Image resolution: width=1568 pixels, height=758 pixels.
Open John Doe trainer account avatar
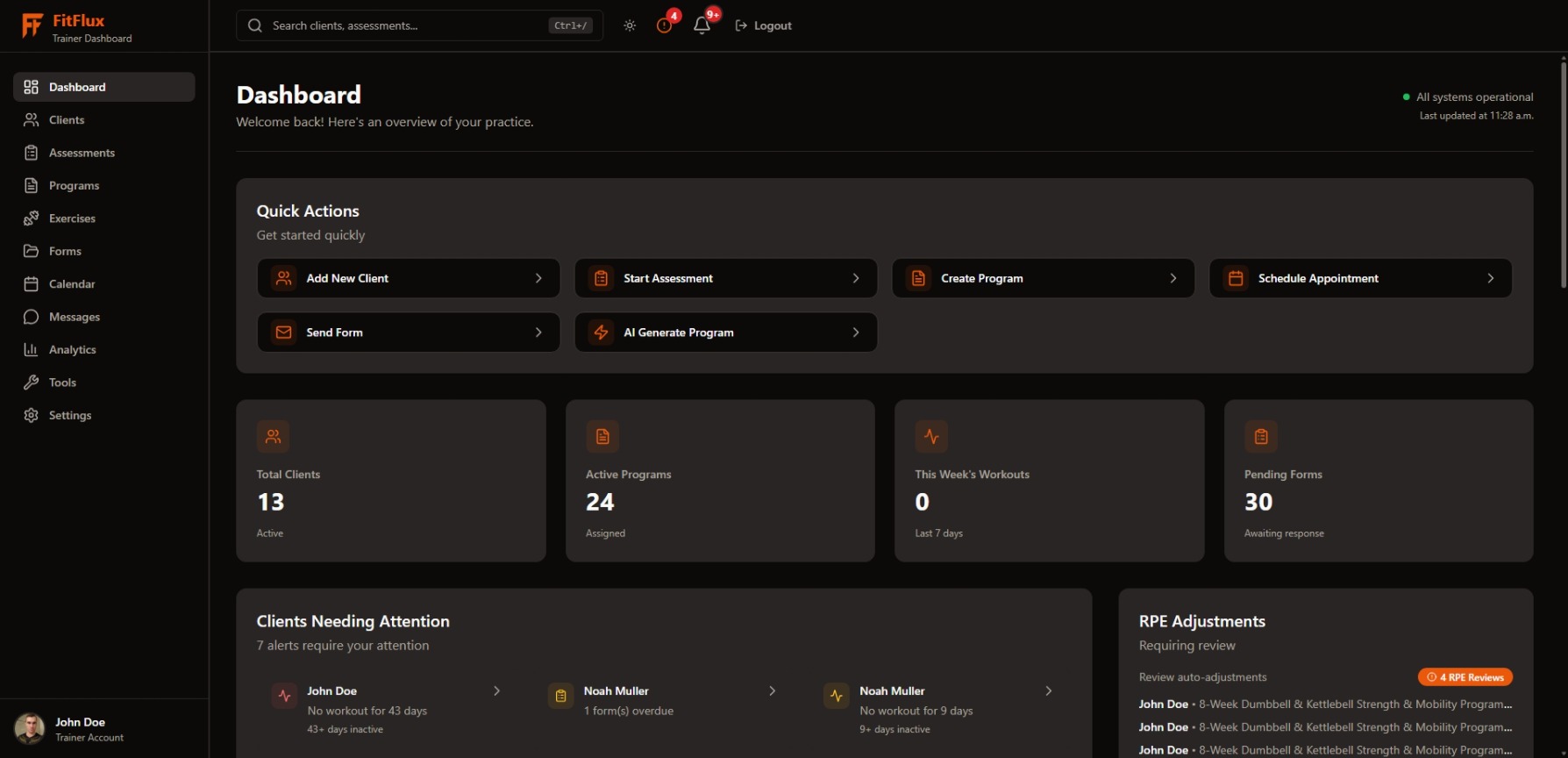30,729
